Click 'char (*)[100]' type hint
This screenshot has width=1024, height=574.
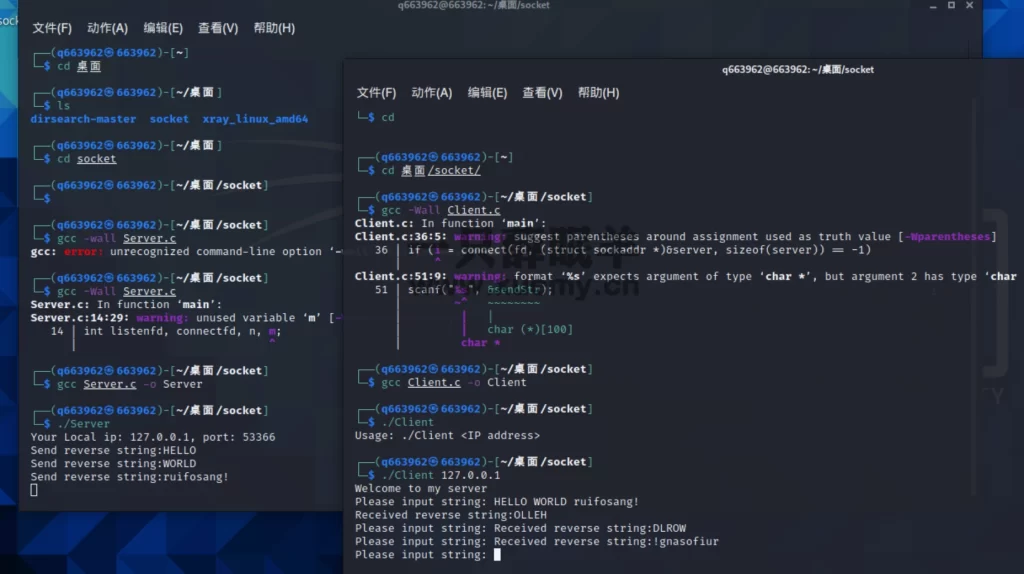tap(530, 329)
